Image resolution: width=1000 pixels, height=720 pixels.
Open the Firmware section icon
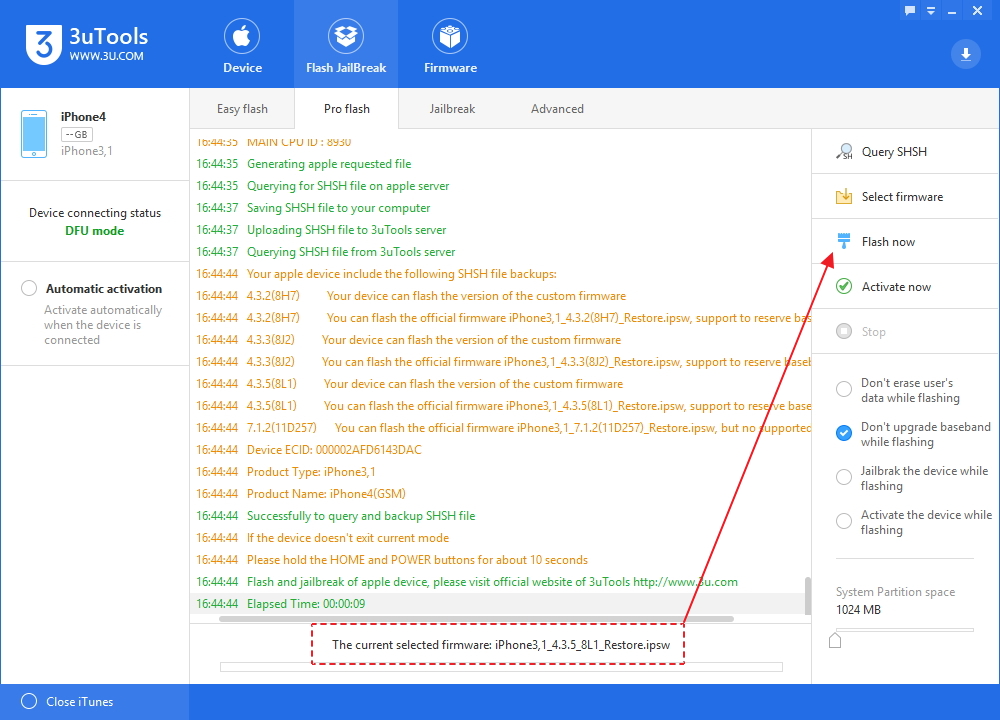point(450,36)
